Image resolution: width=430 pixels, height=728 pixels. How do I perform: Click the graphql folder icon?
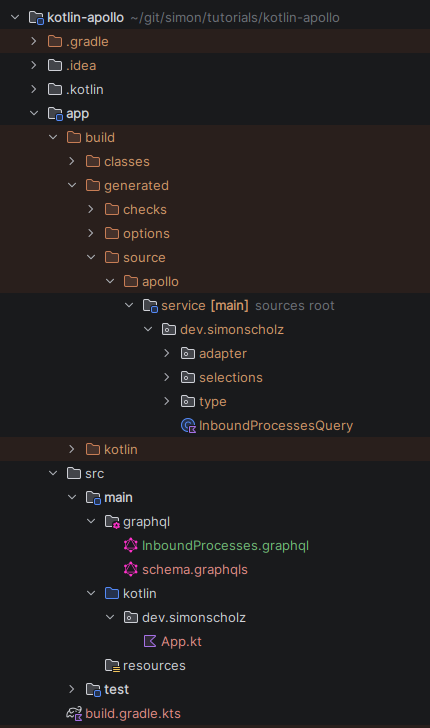[112, 522]
